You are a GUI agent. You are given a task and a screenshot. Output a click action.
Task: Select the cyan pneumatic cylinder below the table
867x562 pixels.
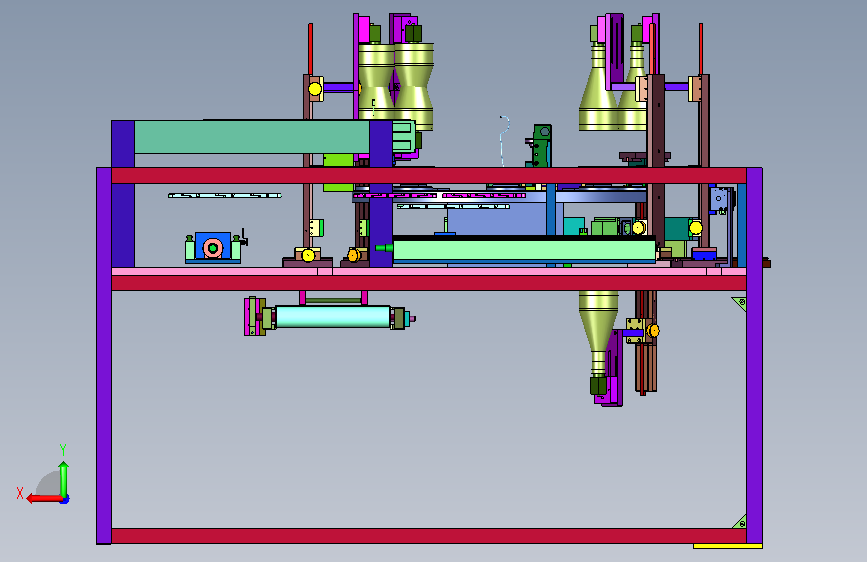(x=332, y=317)
